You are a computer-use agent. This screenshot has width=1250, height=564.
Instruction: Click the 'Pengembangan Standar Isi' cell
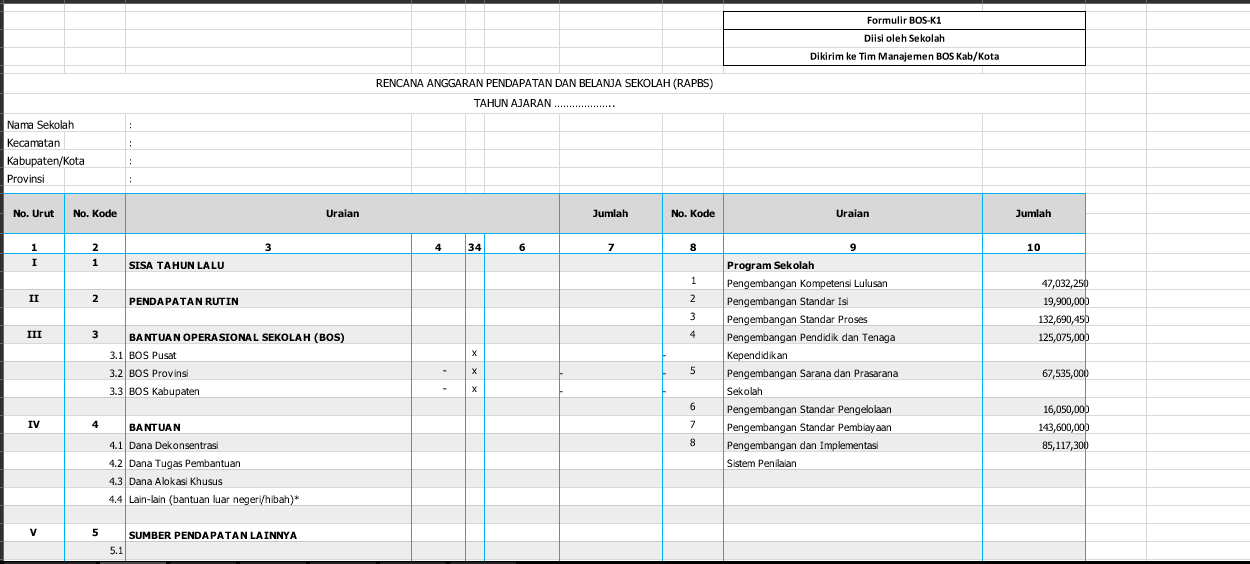pos(853,301)
